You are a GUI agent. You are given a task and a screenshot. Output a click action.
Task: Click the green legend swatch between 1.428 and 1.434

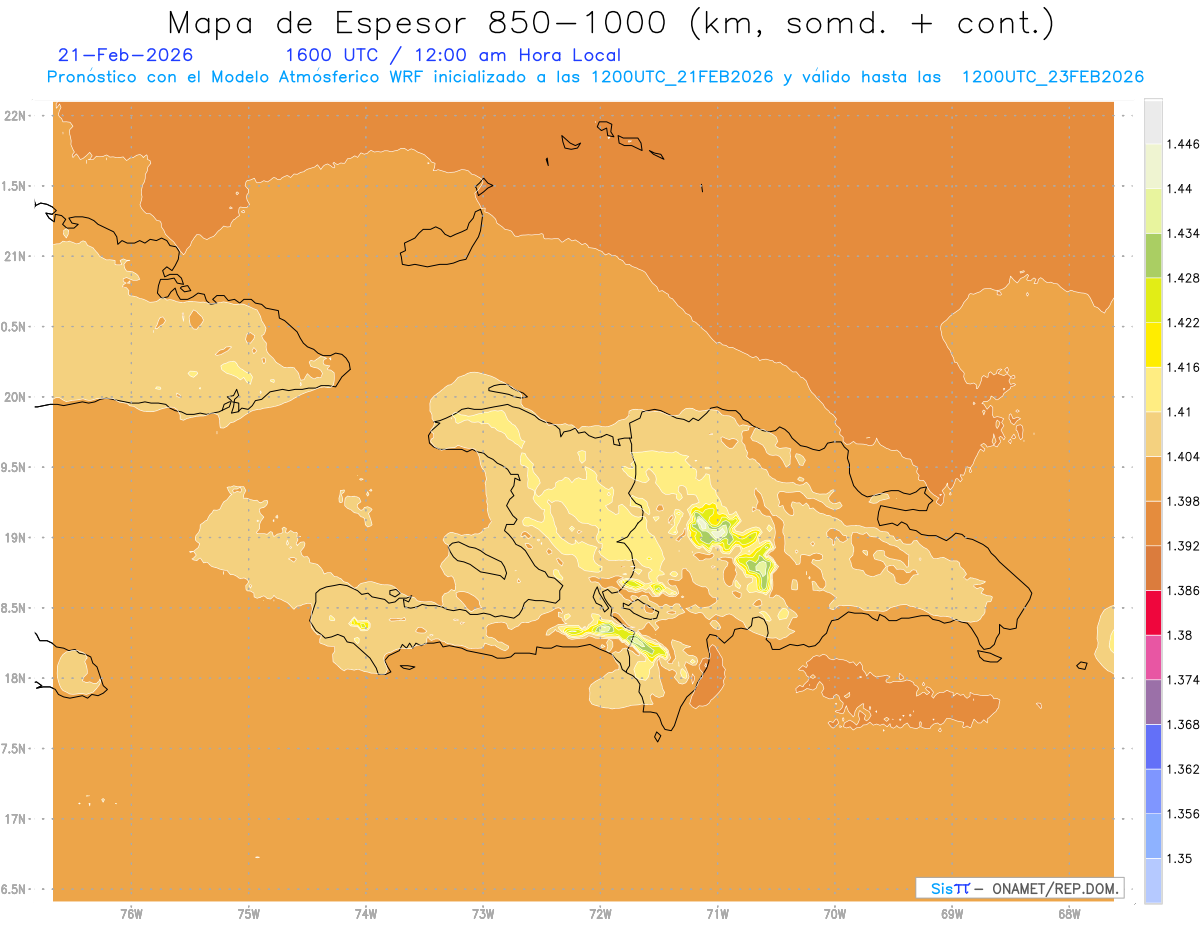click(1153, 255)
